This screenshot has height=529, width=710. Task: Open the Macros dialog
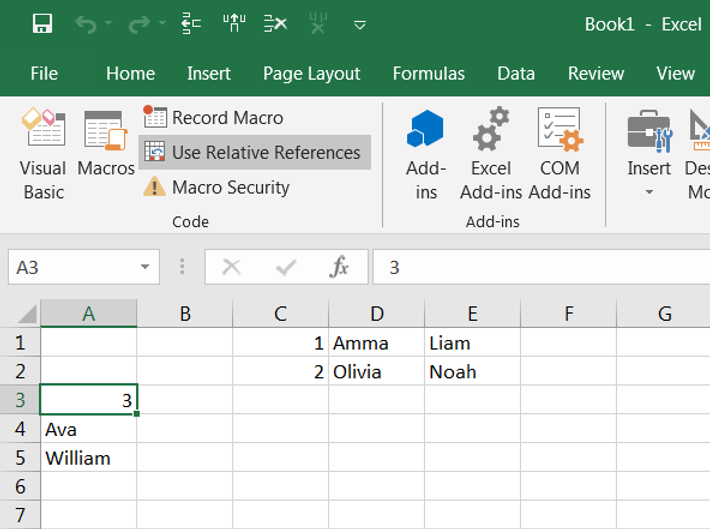(105, 155)
